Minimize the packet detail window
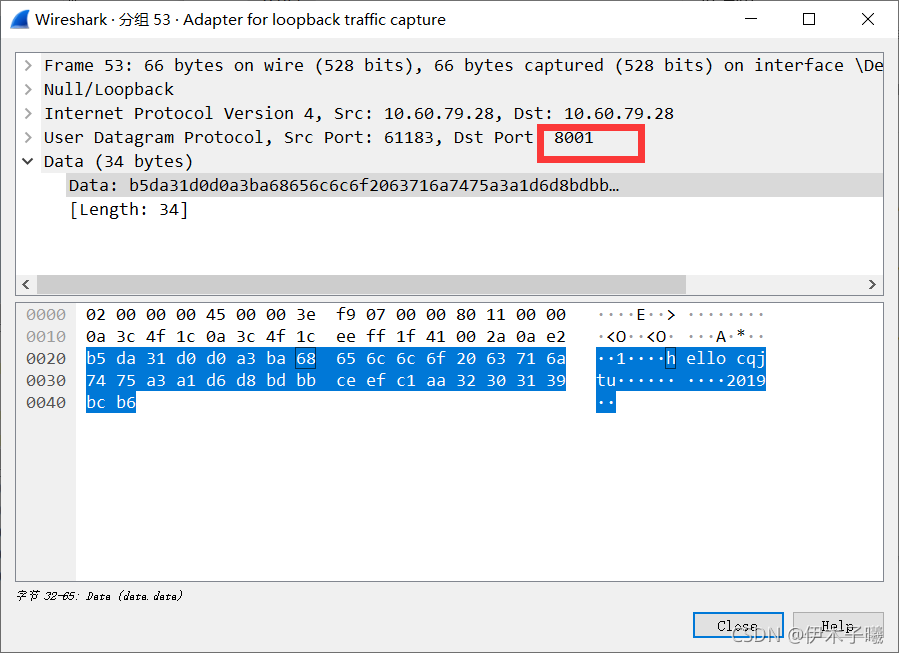The width and height of the screenshot is (899, 653). [751, 19]
